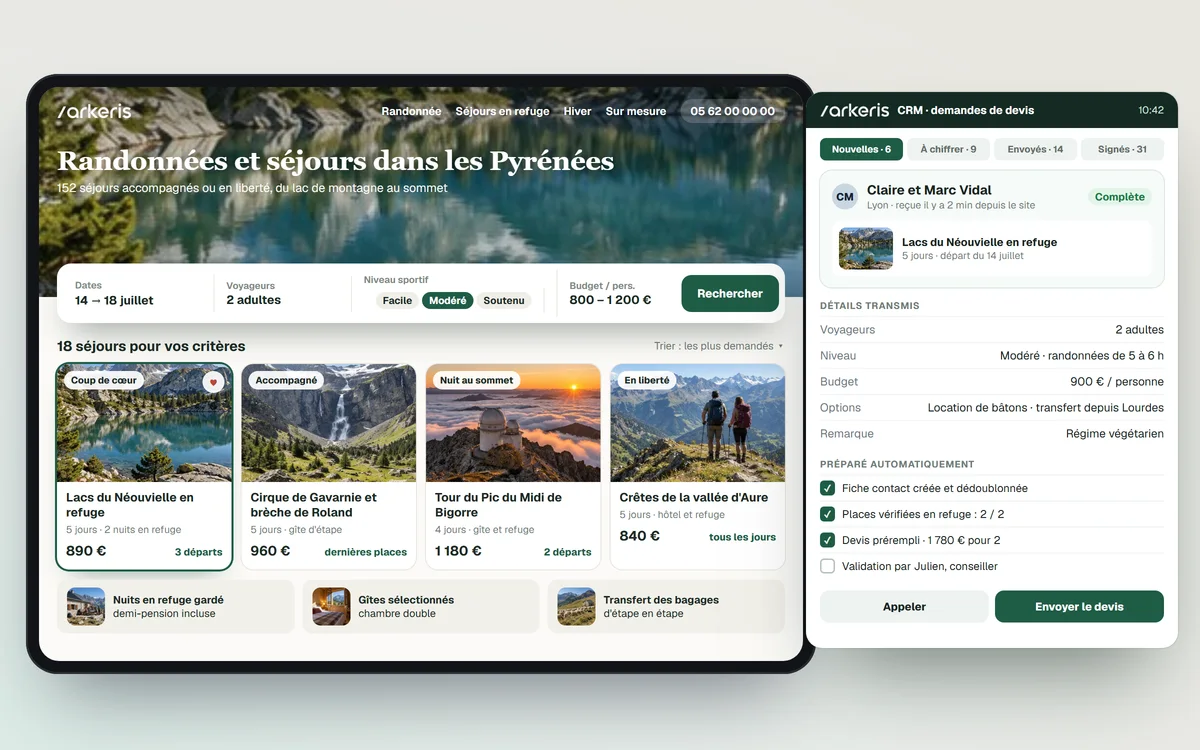Click the heart favorite icon on Lacs du Néouvielle card
1200x750 pixels.
click(x=212, y=382)
